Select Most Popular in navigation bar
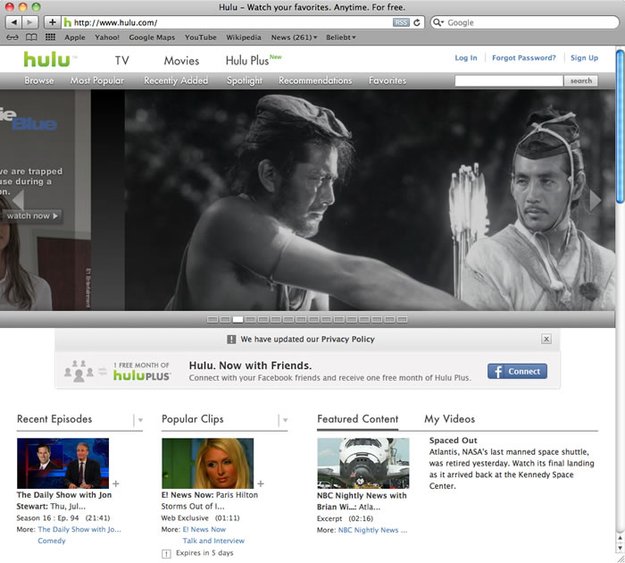The height and width of the screenshot is (563, 625). [x=97, y=81]
